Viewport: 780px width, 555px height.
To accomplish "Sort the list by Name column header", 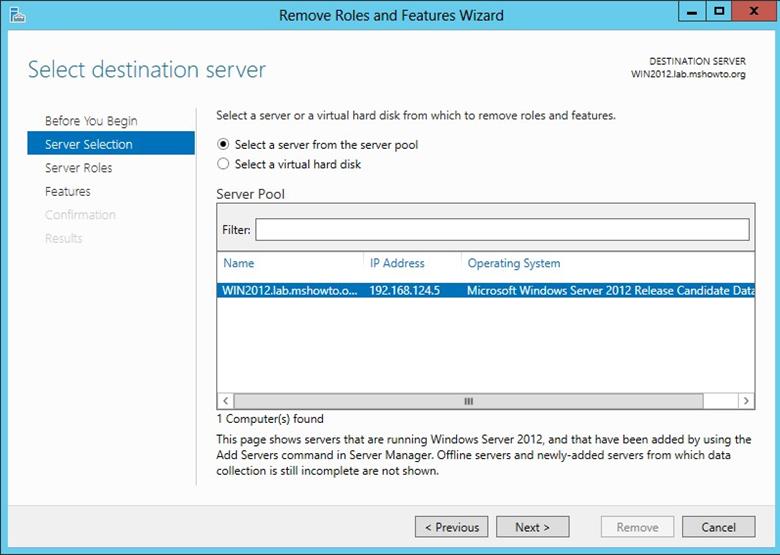I will [238, 263].
